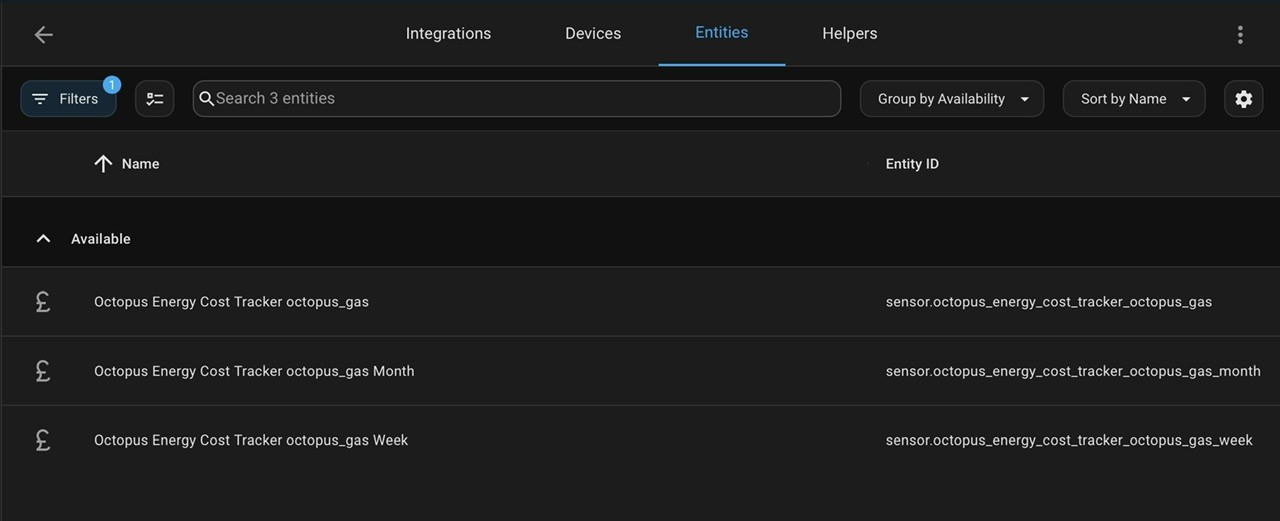Sort by the Name column header
Image resolution: width=1280 pixels, height=521 pixels.
(140, 164)
